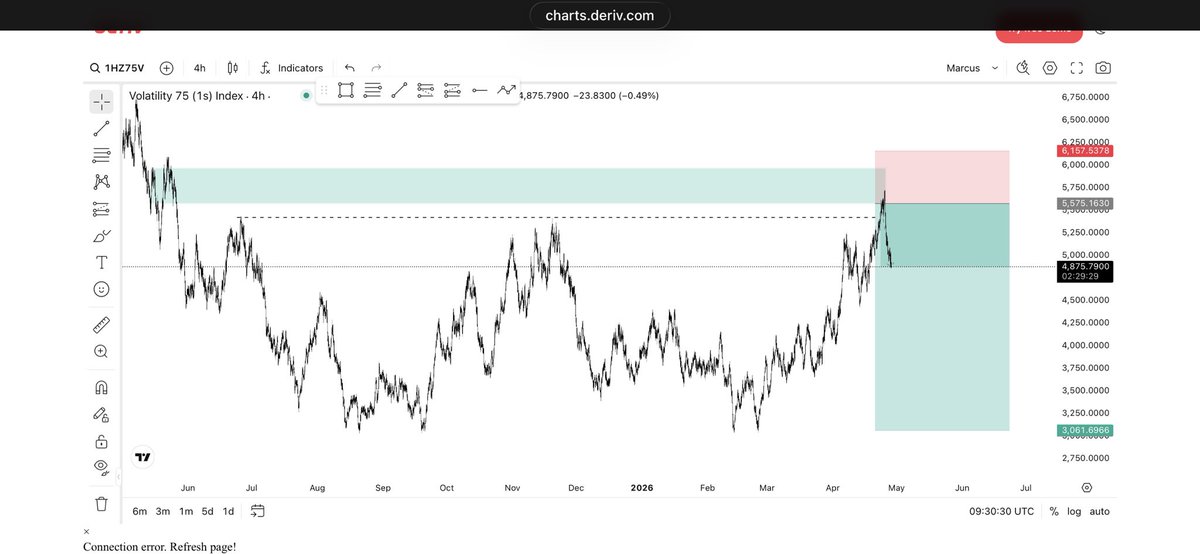Select the trend line drawing tool
Screen dimensions: 1200x554
click(101, 128)
